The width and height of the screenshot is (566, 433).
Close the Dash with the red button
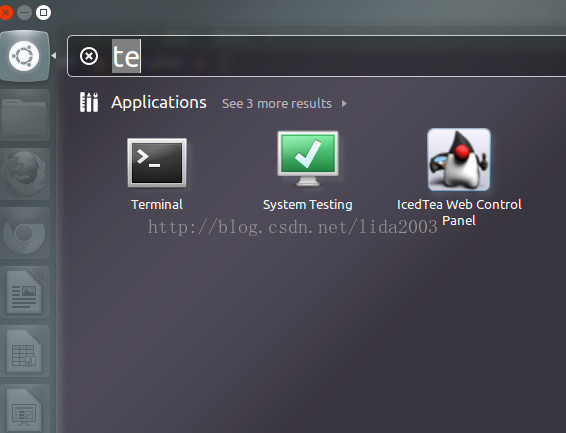coord(5,13)
